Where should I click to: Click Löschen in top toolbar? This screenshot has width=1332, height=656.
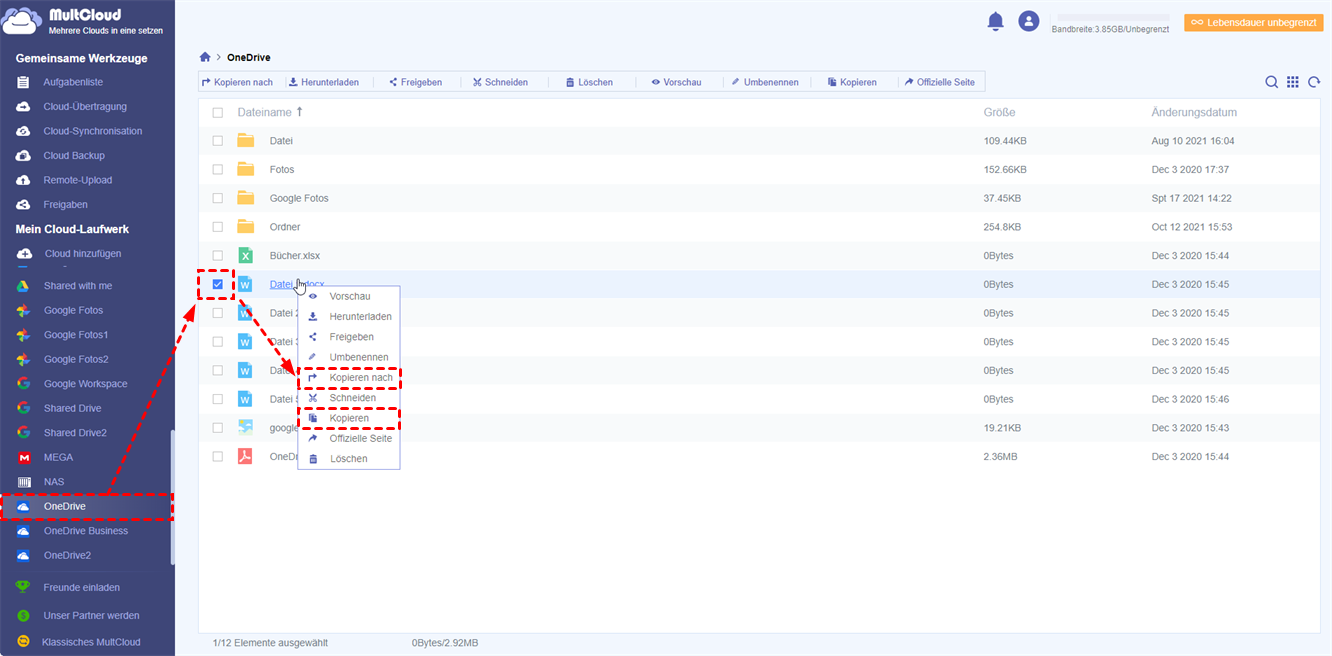pyautogui.click(x=589, y=82)
